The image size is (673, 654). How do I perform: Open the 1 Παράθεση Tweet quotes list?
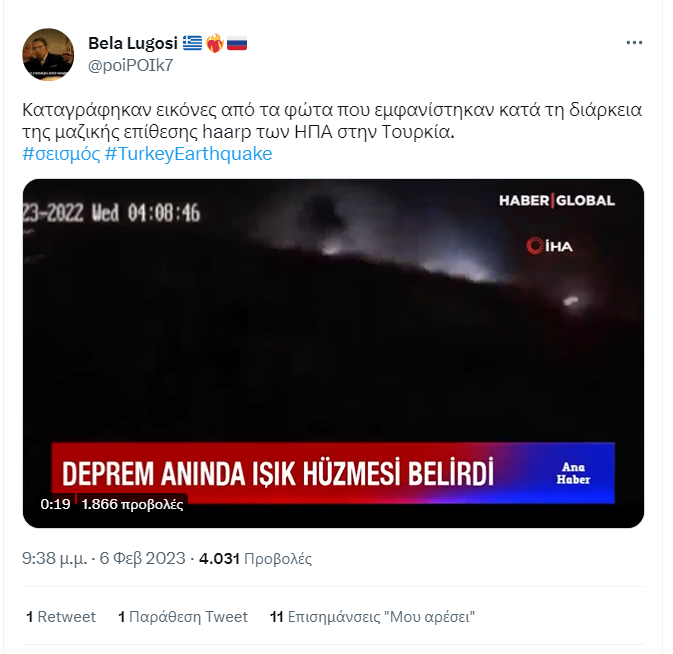(x=183, y=617)
